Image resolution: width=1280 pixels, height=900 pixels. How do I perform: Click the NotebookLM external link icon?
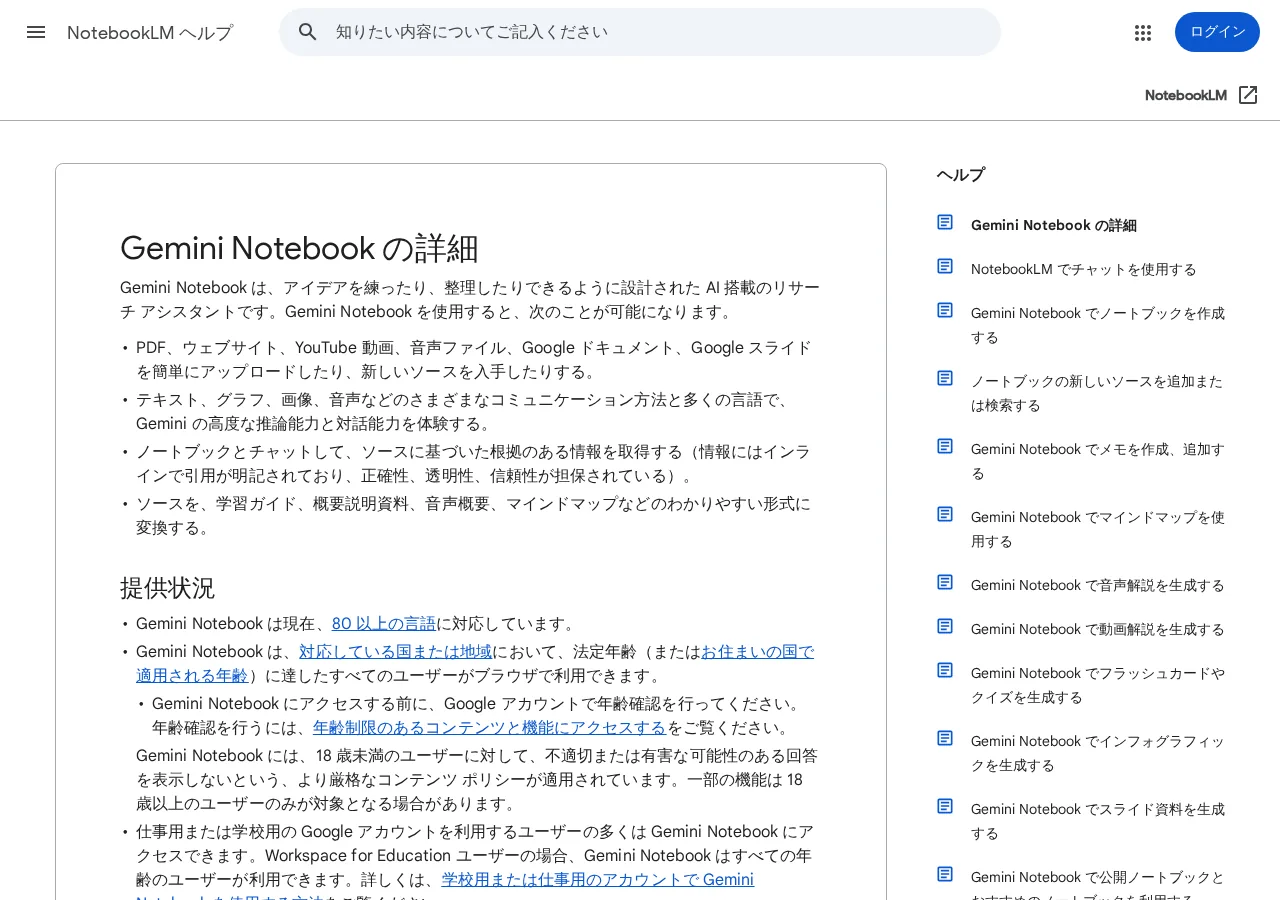[1248, 95]
